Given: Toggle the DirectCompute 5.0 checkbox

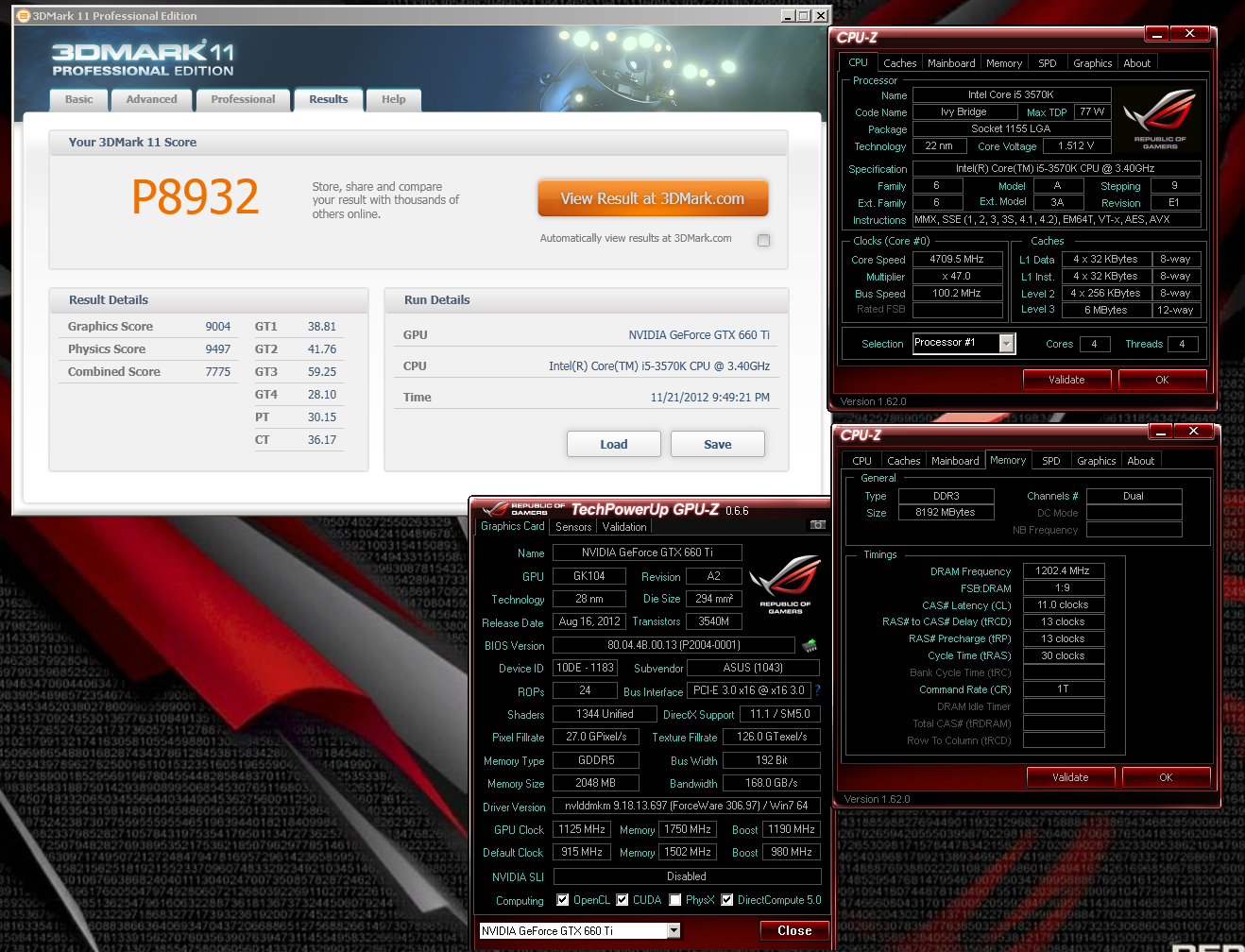Looking at the screenshot, I should pos(727,900).
